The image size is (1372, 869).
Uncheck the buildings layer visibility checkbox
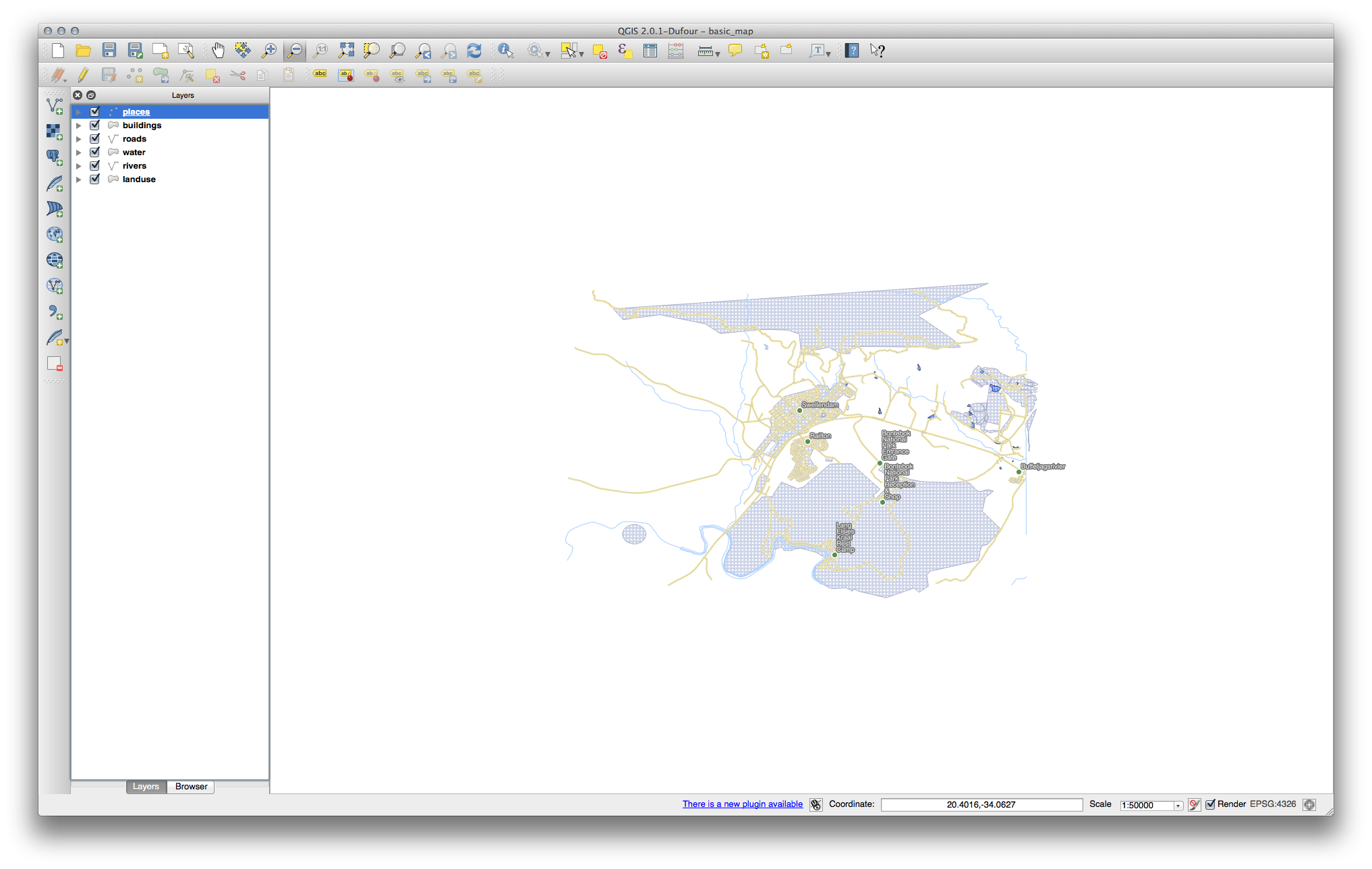coord(95,125)
